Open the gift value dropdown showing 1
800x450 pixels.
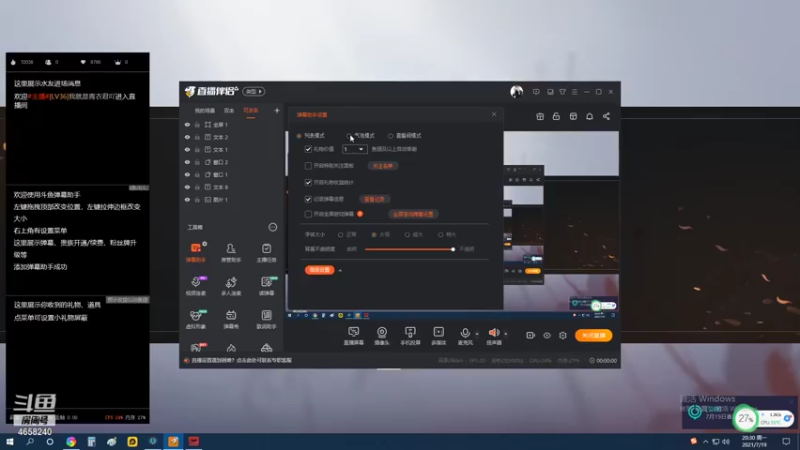[x=354, y=149]
